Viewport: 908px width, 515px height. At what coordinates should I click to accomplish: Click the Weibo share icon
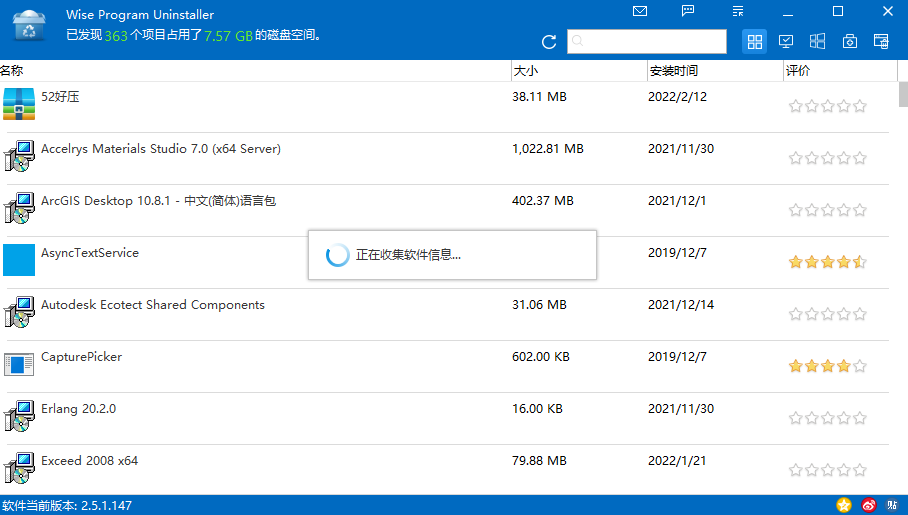869,505
